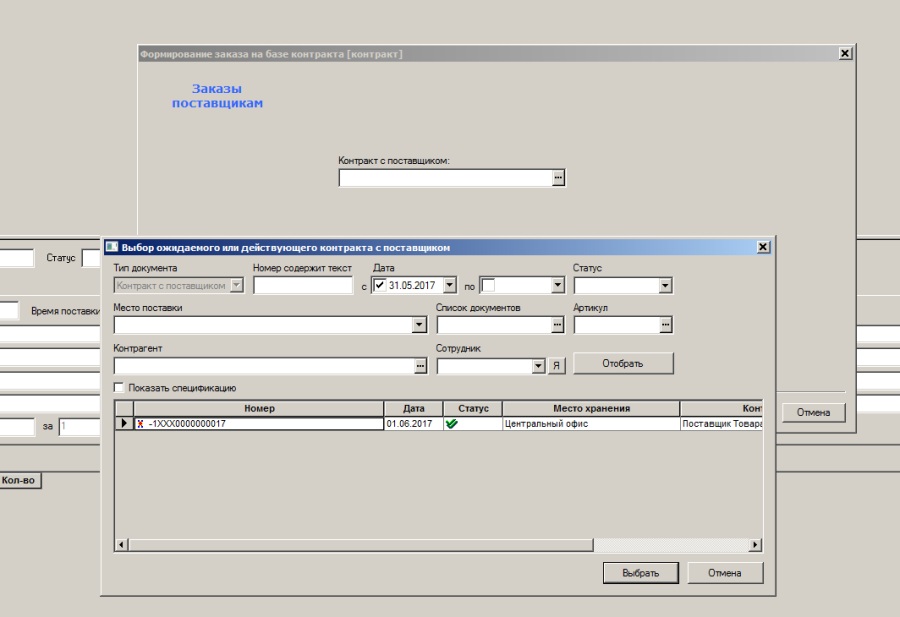900x617 pixels.
Task: Click the date cell '01.06.2017'
Action: (413, 424)
